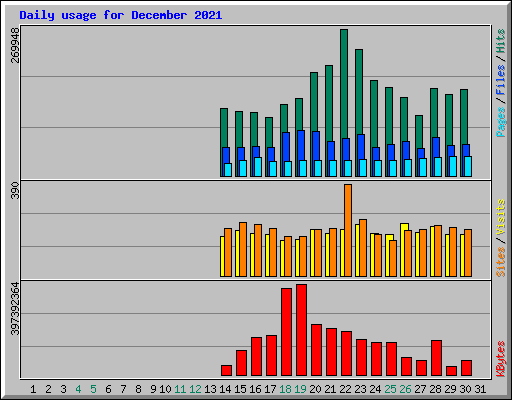Click the 397392364 KBytes axis value
Viewport: 512px width, 400px height.
pyautogui.click(x=15, y=309)
